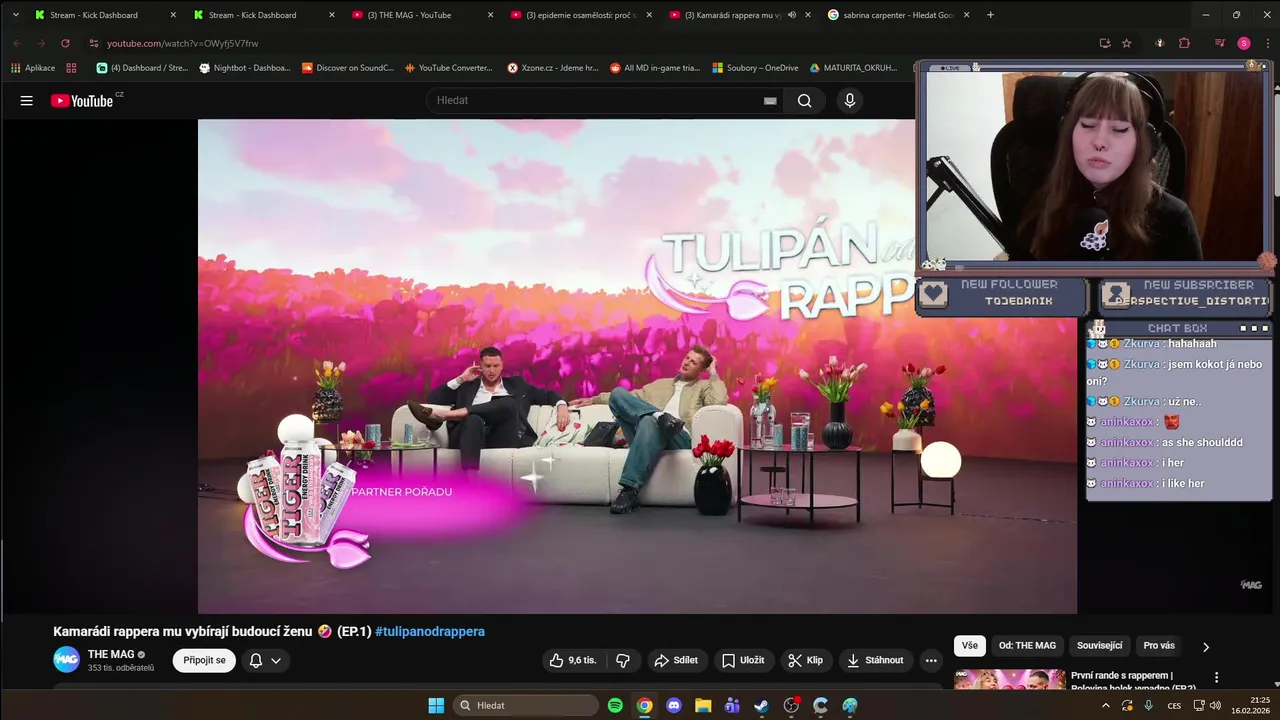This screenshot has width=1280, height=720.
Task: Dislike the video with the thumbs-down icon
Action: [x=623, y=660]
